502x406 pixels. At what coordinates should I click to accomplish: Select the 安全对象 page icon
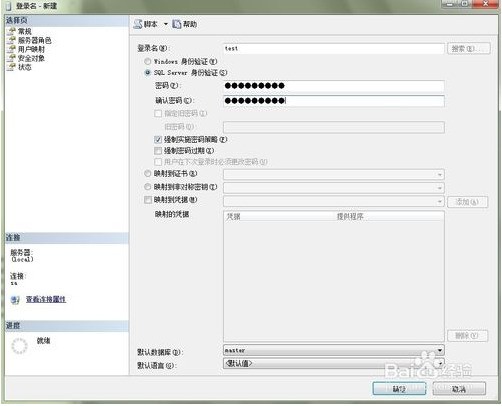click(11, 58)
